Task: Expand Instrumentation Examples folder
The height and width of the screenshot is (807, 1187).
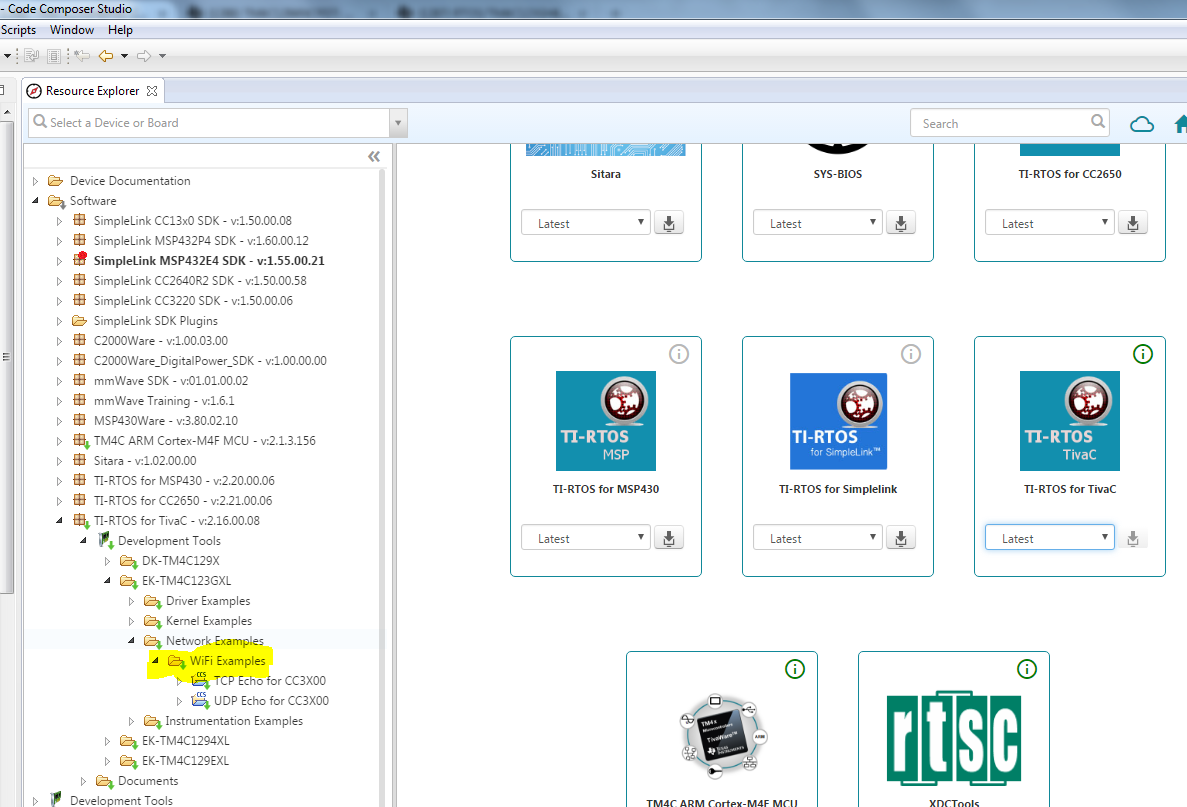Action: pyautogui.click(x=131, y=721)
